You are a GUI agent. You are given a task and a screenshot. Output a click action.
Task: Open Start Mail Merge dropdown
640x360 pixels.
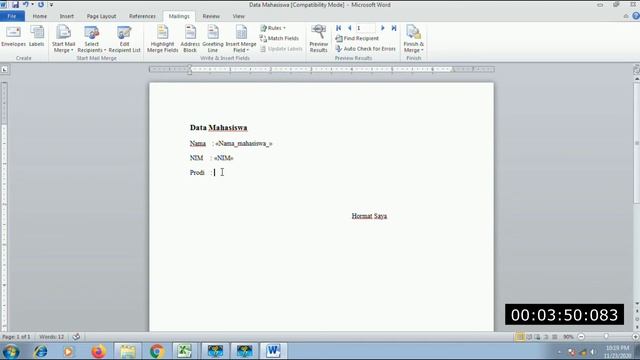(x=63, y=39)
